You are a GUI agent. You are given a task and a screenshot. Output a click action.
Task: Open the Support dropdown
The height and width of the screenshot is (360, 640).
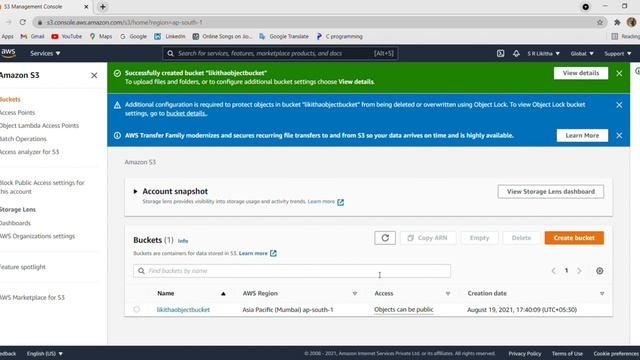(x=618, y=53)
